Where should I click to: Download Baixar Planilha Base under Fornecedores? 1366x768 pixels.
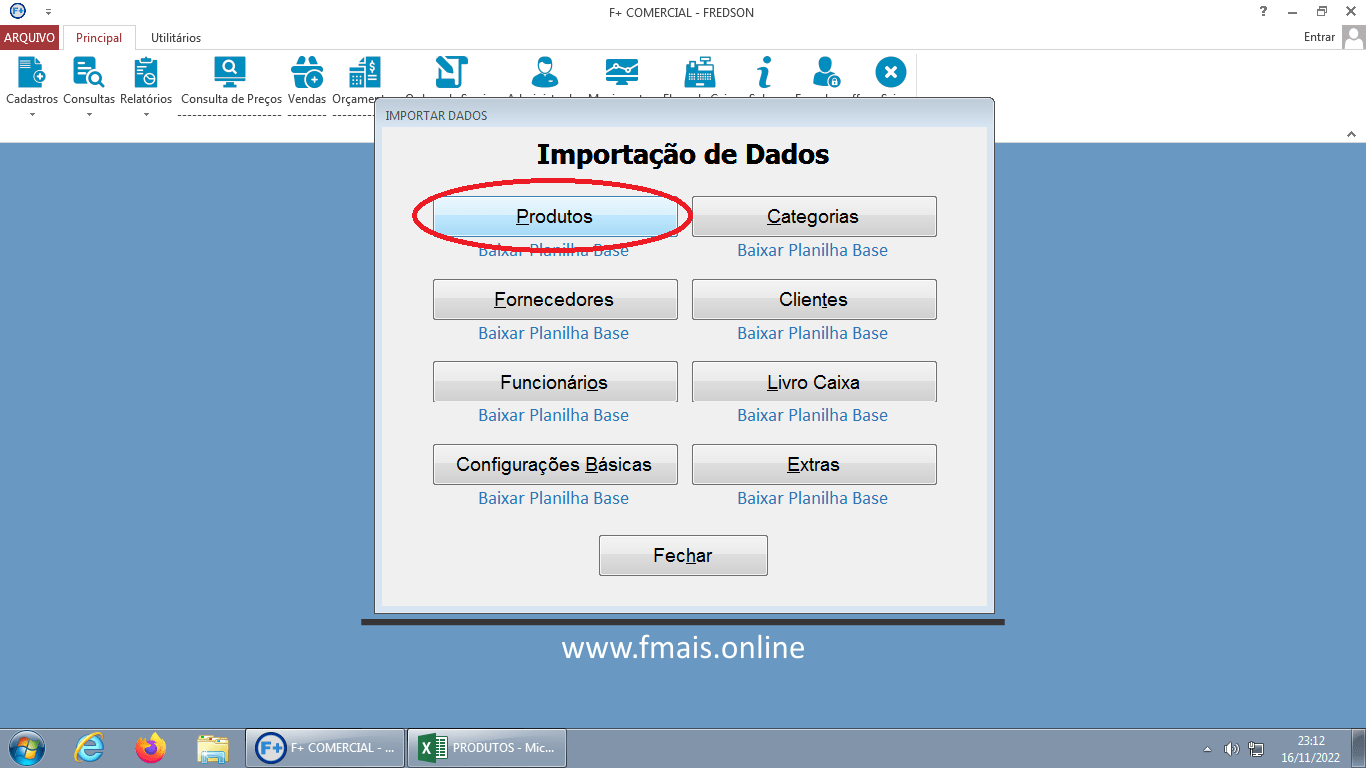click(554, 333)
